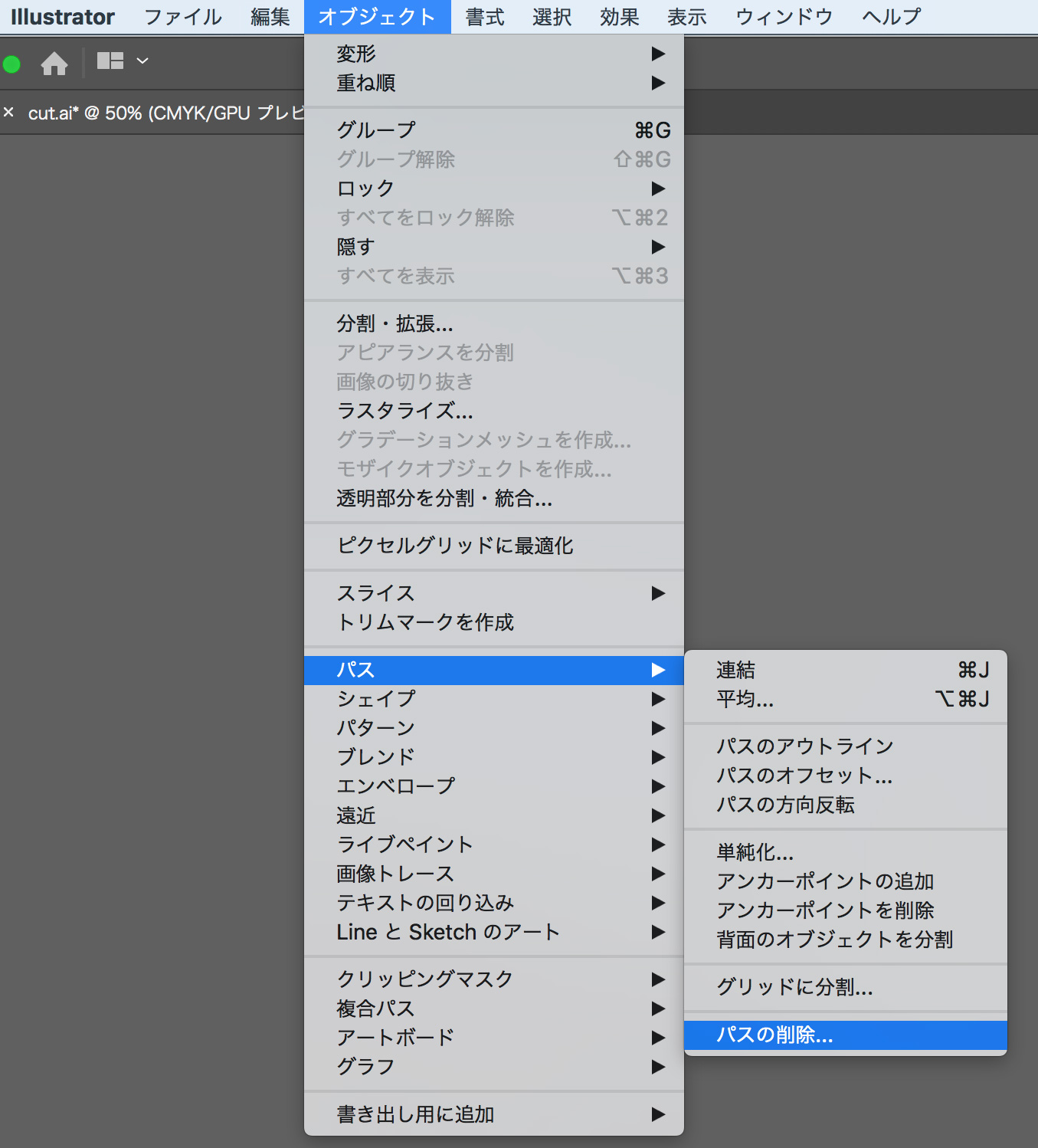This screenshot has width=1038, height=1148.
Task: Expand the 隠す submenu
Action: [494, 247]
